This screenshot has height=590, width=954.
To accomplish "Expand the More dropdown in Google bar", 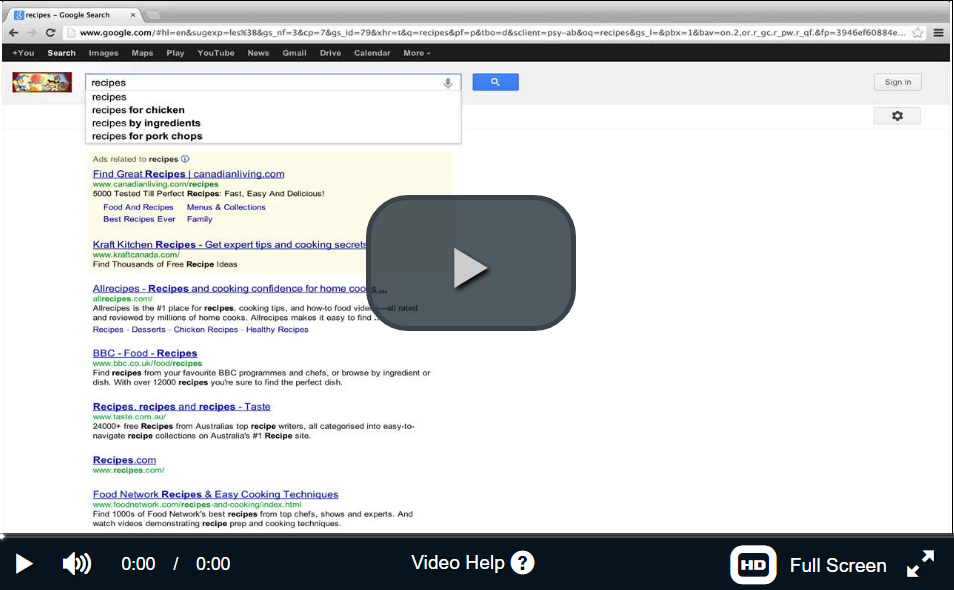I will tap(417, 53).
